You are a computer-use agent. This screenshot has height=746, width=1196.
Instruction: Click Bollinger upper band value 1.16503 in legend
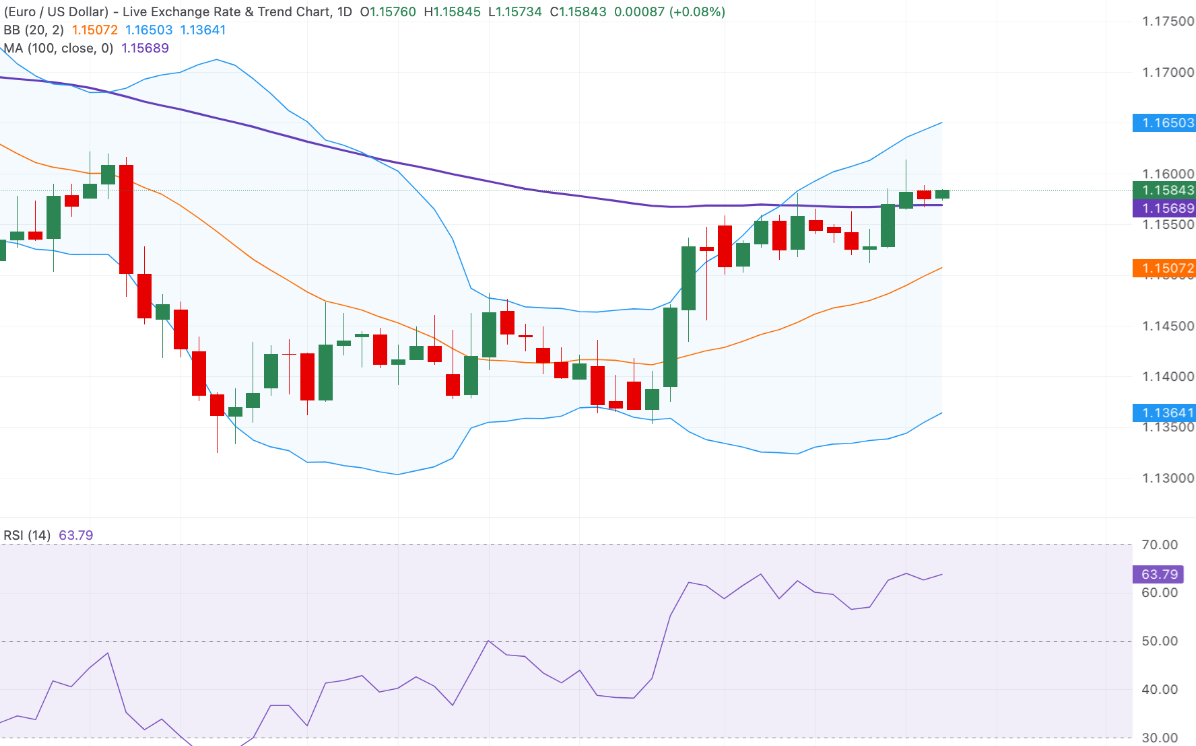tap(149, 30)
